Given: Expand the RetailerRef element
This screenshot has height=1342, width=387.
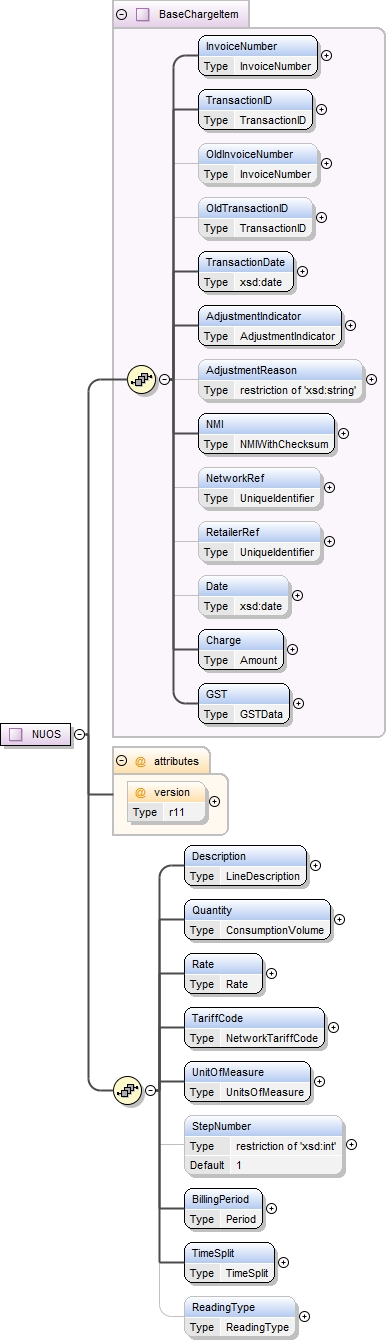Looking at the screenshot, I should (330, 542).
